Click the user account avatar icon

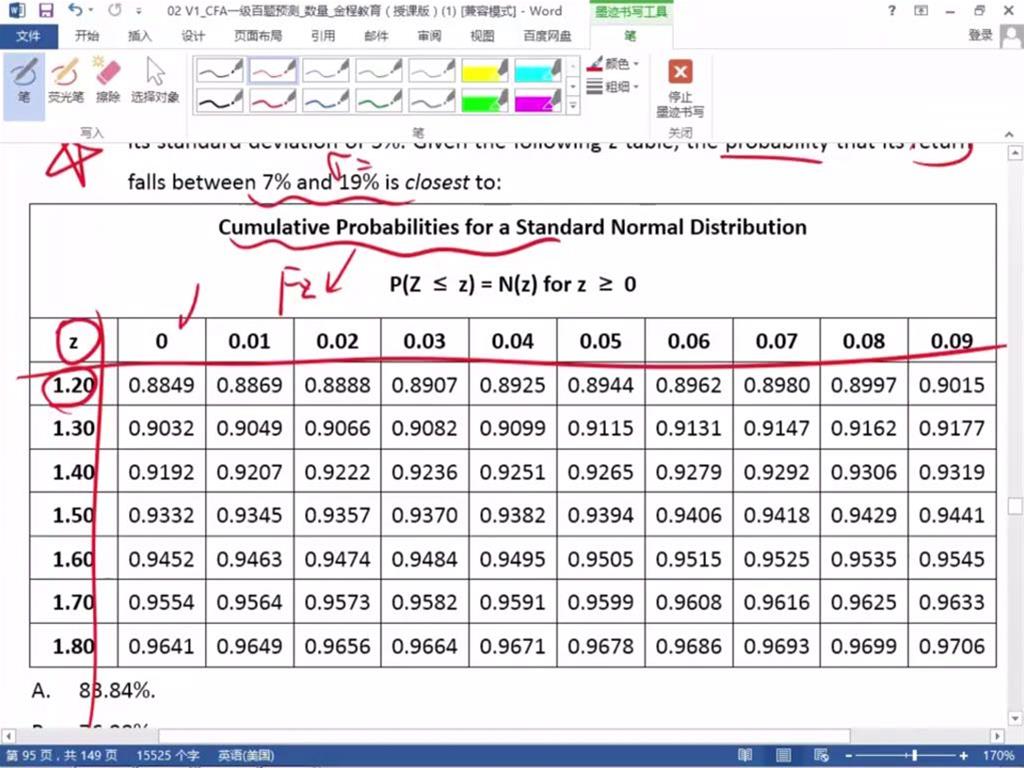pos(1012,36)
